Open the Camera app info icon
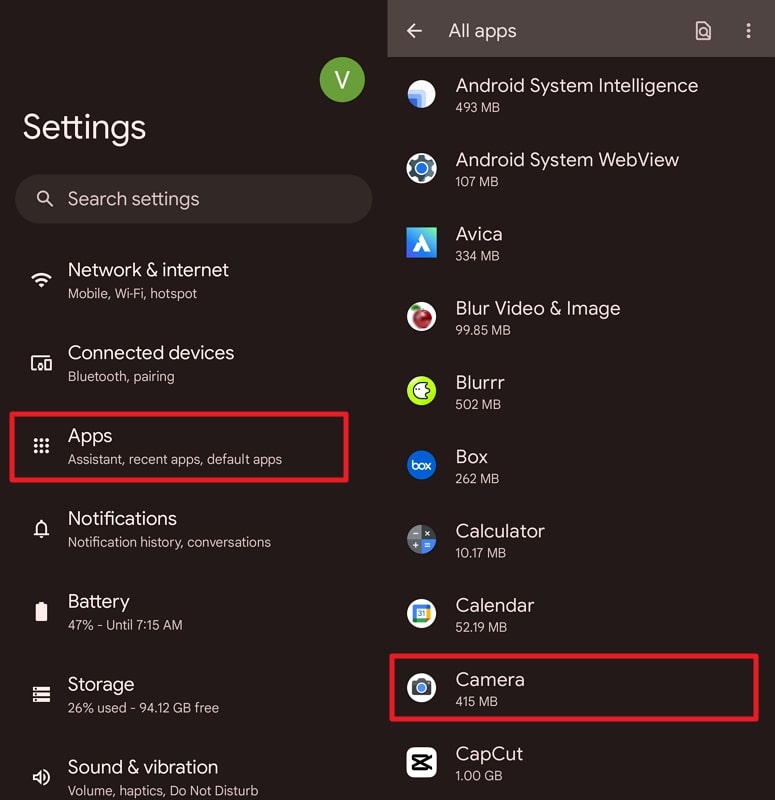 (x=421, y=688)
